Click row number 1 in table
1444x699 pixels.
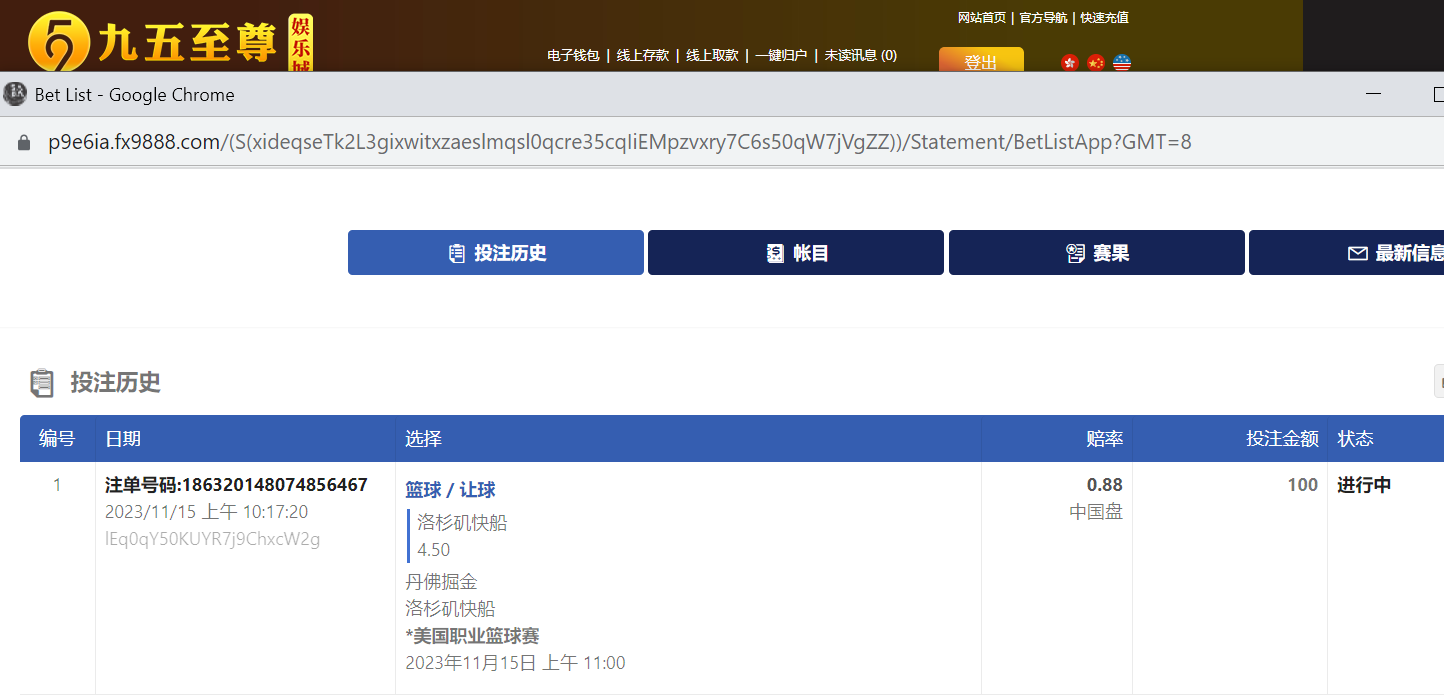[x=57, y=485]
